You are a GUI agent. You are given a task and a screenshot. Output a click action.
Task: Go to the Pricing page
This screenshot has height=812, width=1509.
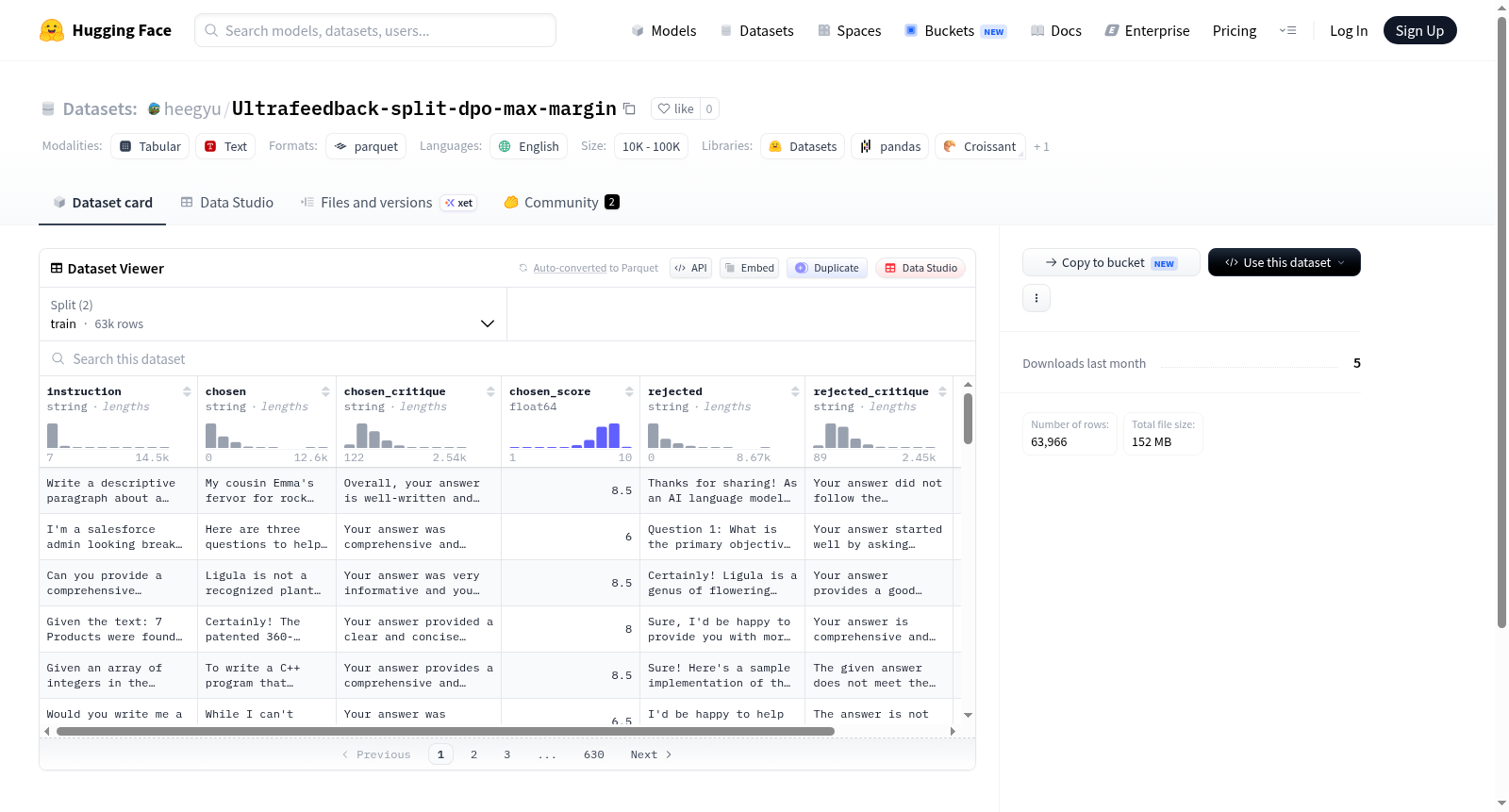tap(1235, 30)
